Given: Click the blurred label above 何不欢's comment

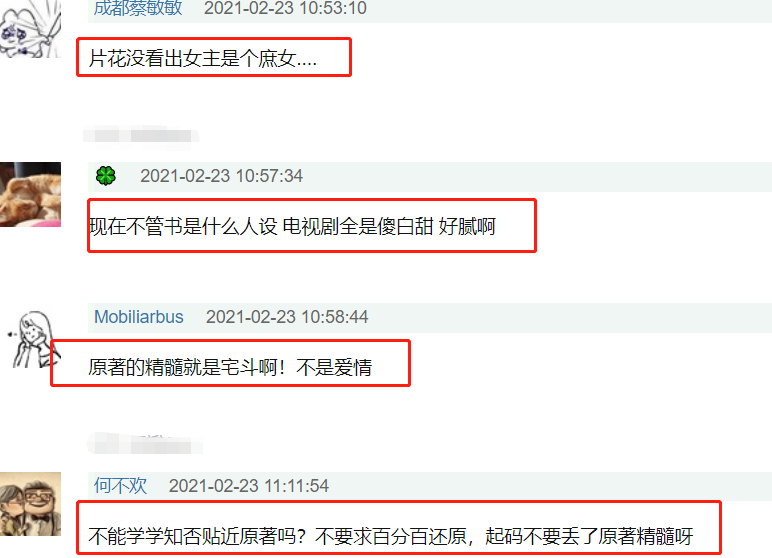Looking at the screenshot, I should (145, 444).
